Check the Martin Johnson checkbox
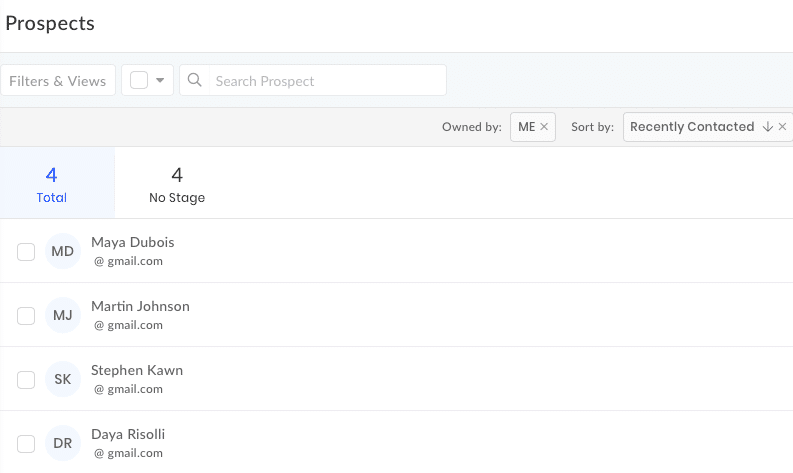This screenshot has height=473, width=793. 26,316
